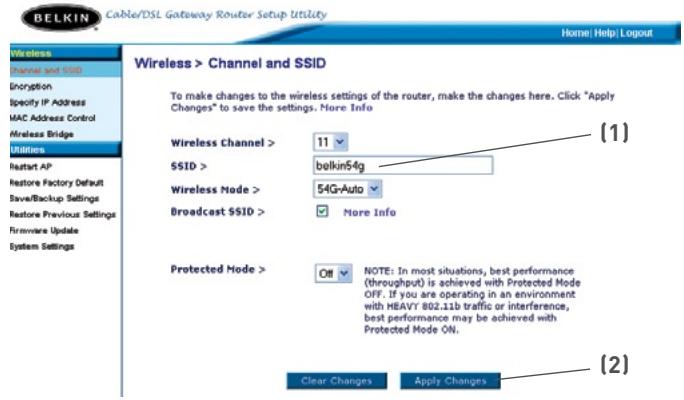The image size is (684, 400).
Task: Click the Wireless > Channel and SSID heading
Action: pos(230,63)
